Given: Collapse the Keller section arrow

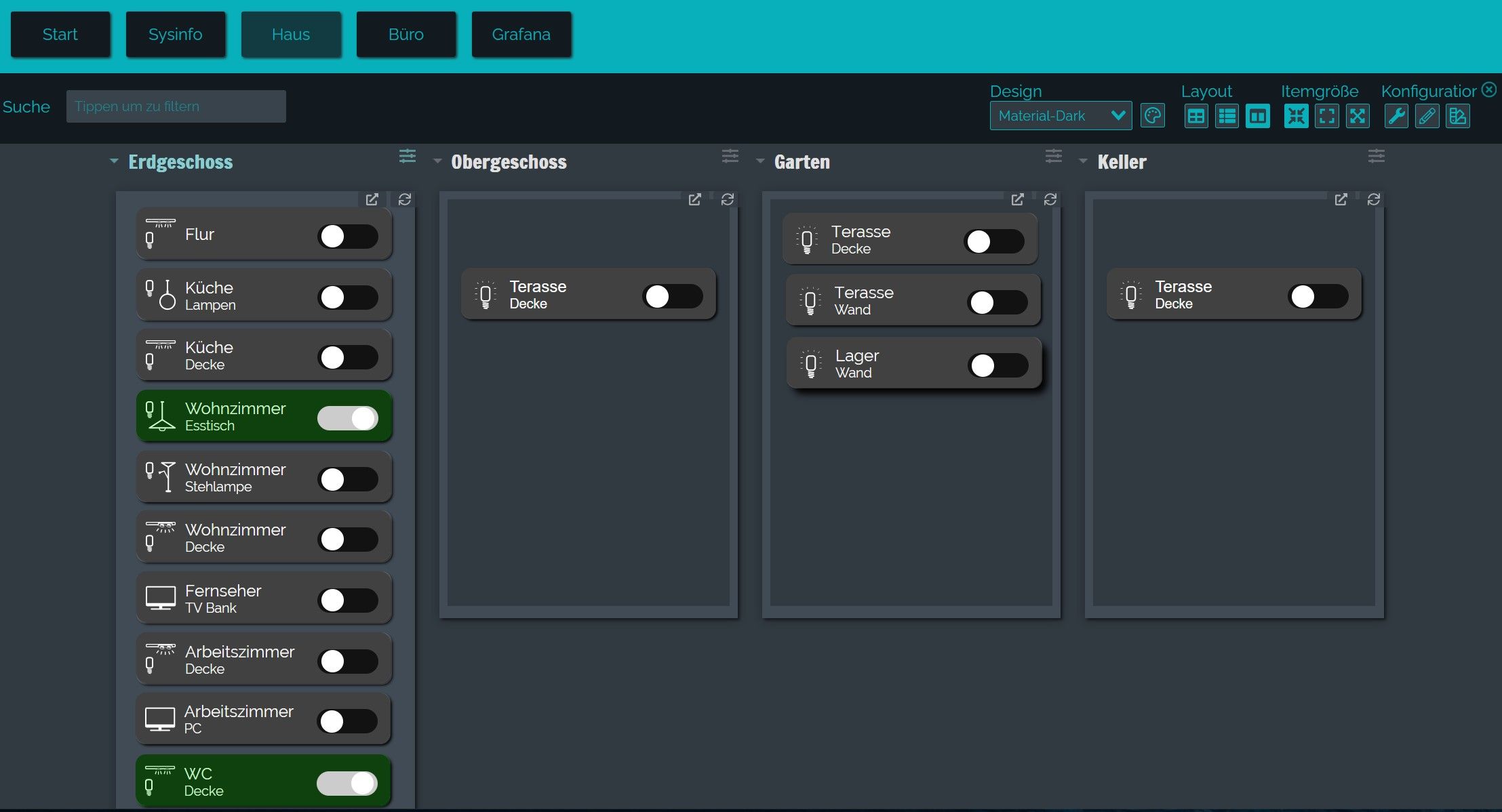Looking at the screenshot, I should (x=1083, y=161).
